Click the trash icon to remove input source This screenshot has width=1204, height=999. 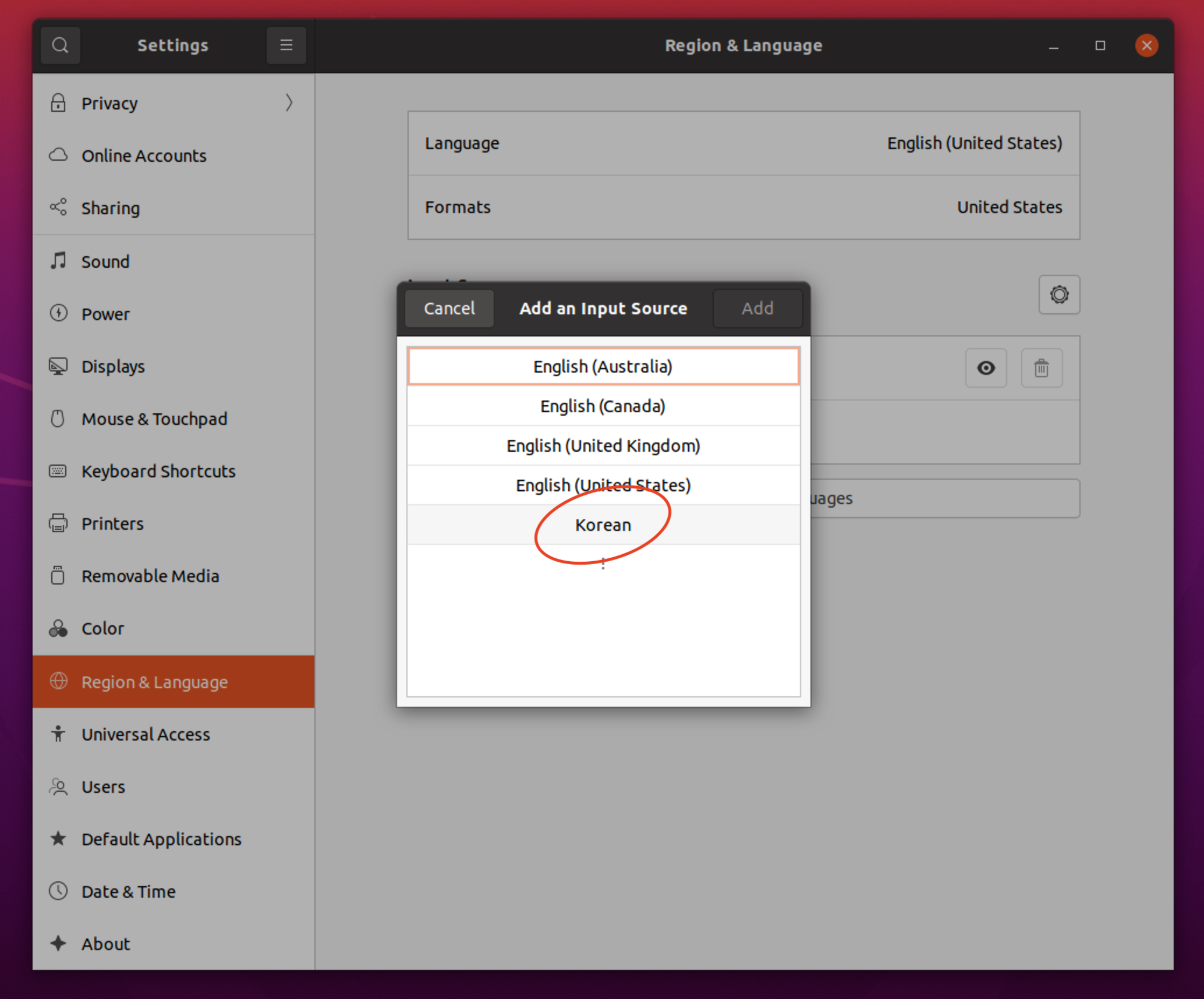(x=1041, y=368)
